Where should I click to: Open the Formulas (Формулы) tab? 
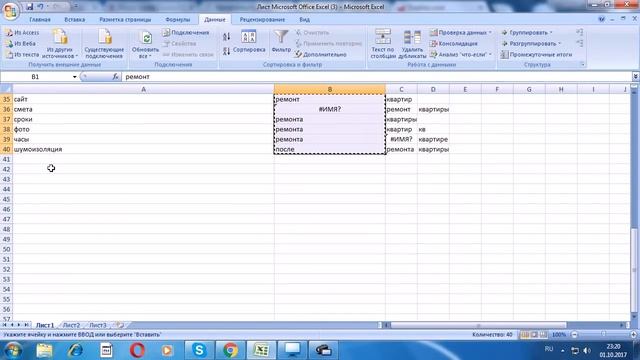click(178, 20)
